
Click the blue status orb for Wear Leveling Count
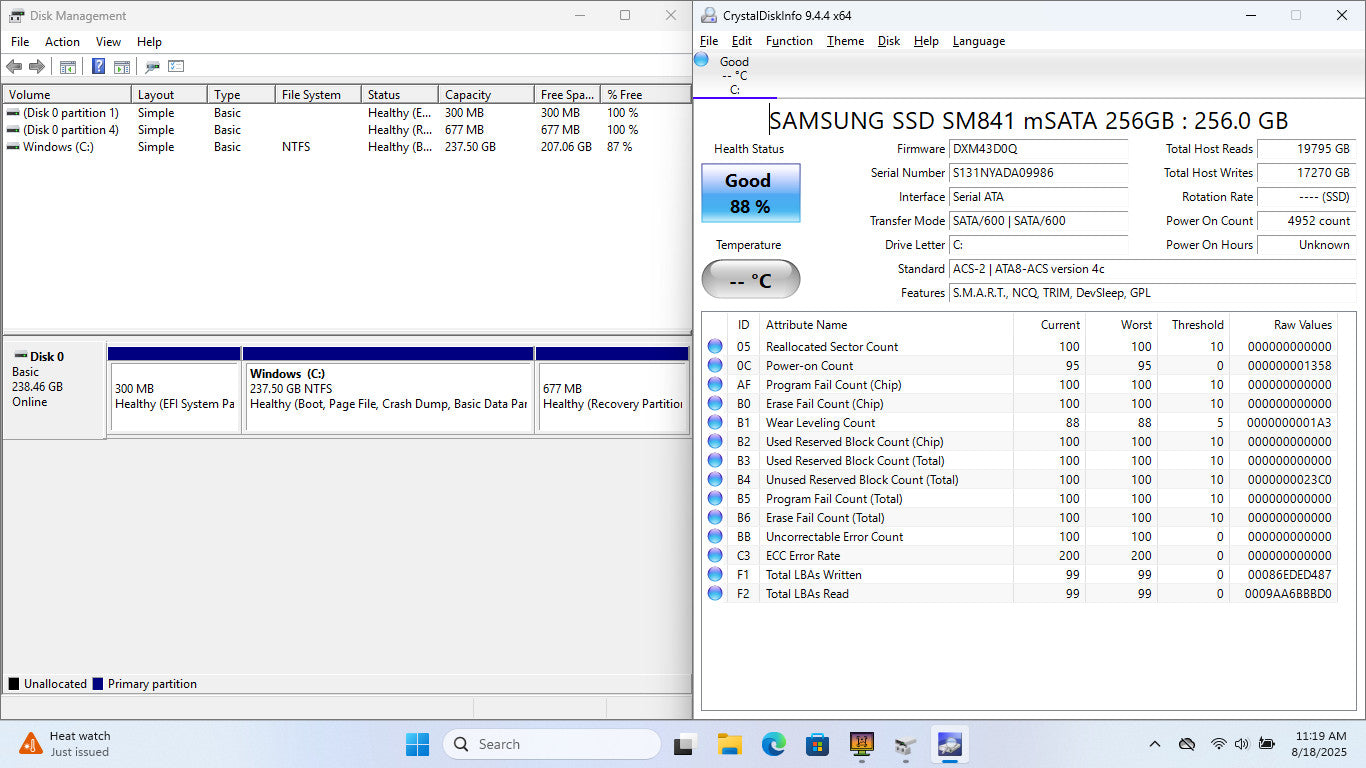point(715,423)
